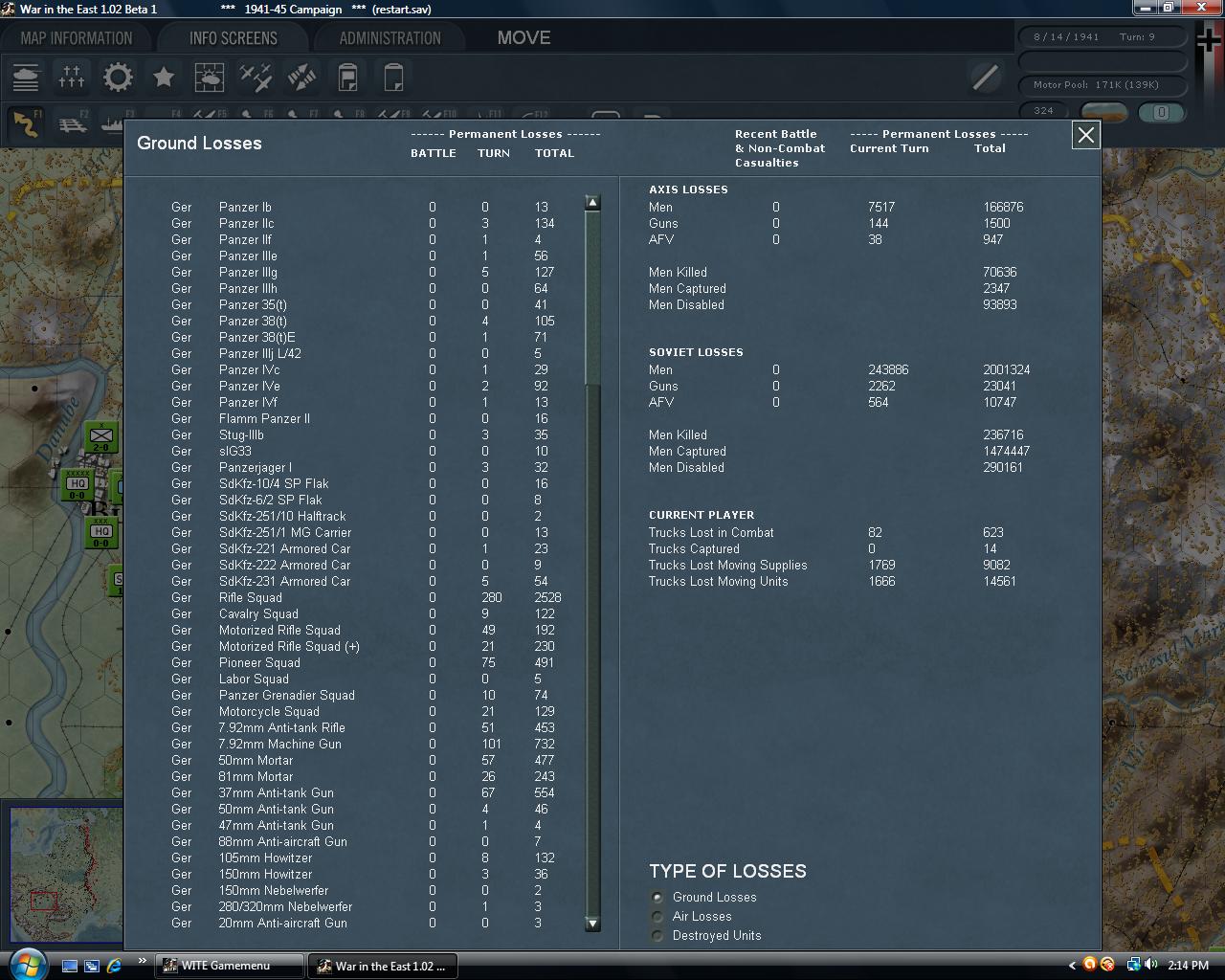
Task: Click the SOVIET LOSSES heading
Action: pos(696,352)
